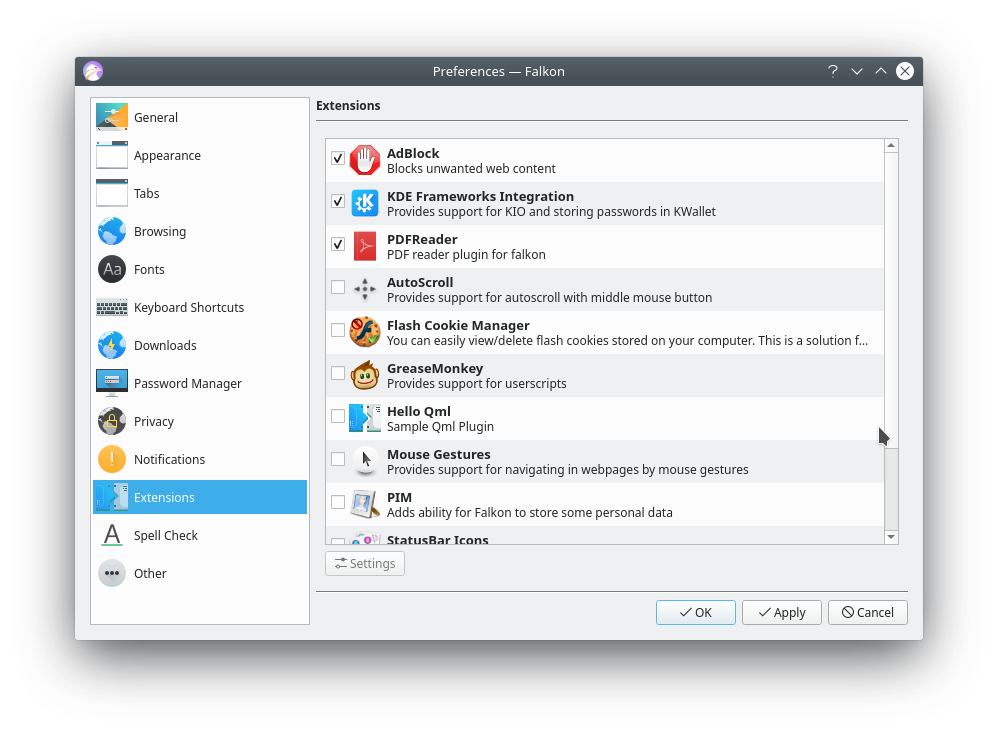This screenshot has width=998, height=733.
Task: Click the General sliders icon in sidebar
Action: 112,117
